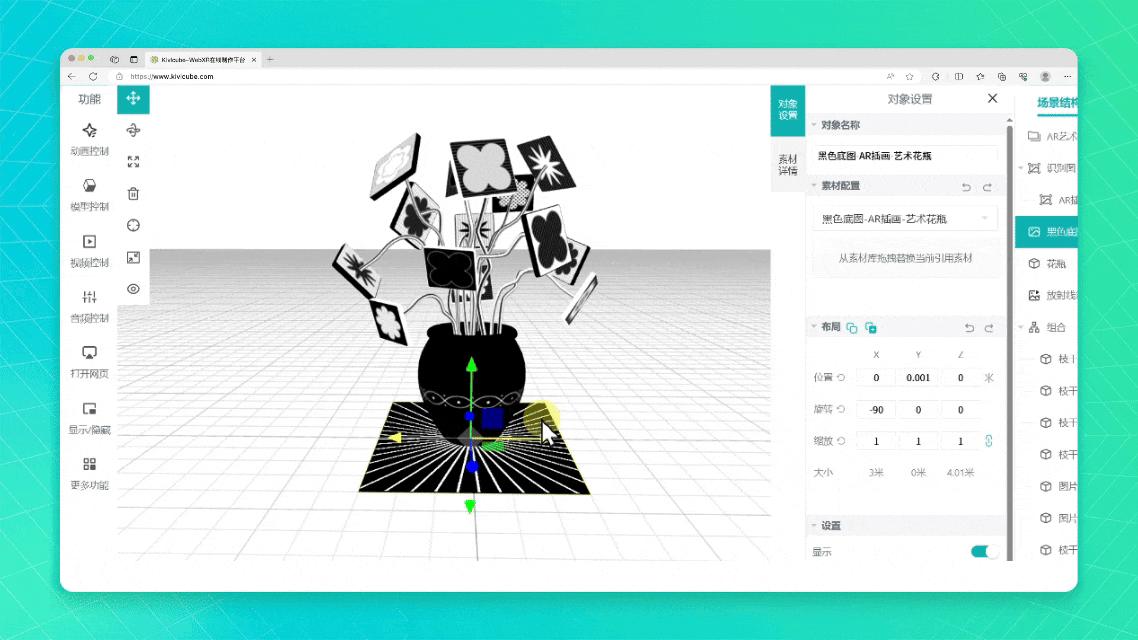Collapse the 布局 layout section

[x=814, y=327]
